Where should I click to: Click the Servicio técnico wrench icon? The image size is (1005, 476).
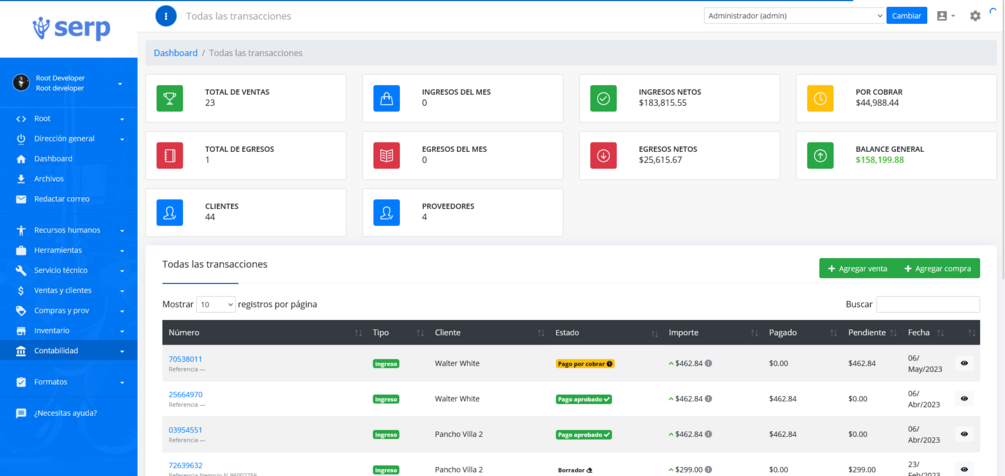click(x=21, y=270)
